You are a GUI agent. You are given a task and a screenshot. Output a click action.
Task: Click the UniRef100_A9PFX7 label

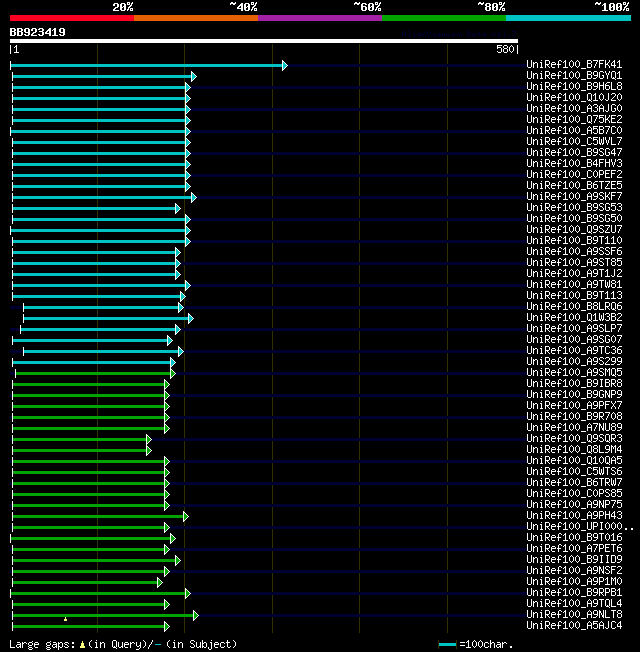tap(574, 405)
